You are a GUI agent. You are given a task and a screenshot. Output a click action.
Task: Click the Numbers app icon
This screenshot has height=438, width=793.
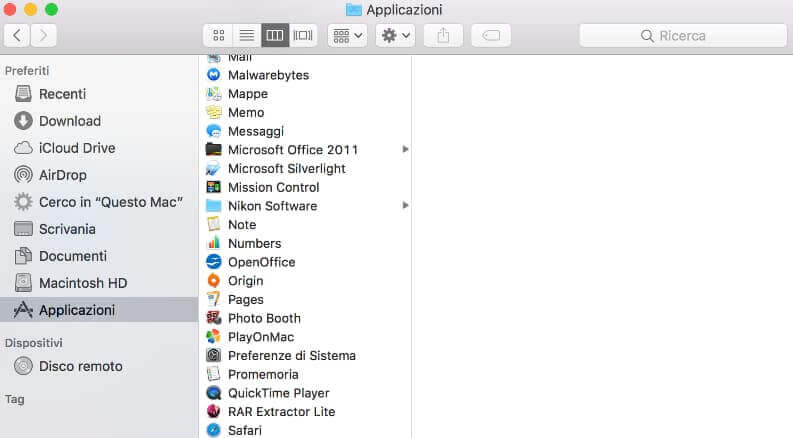214,243
